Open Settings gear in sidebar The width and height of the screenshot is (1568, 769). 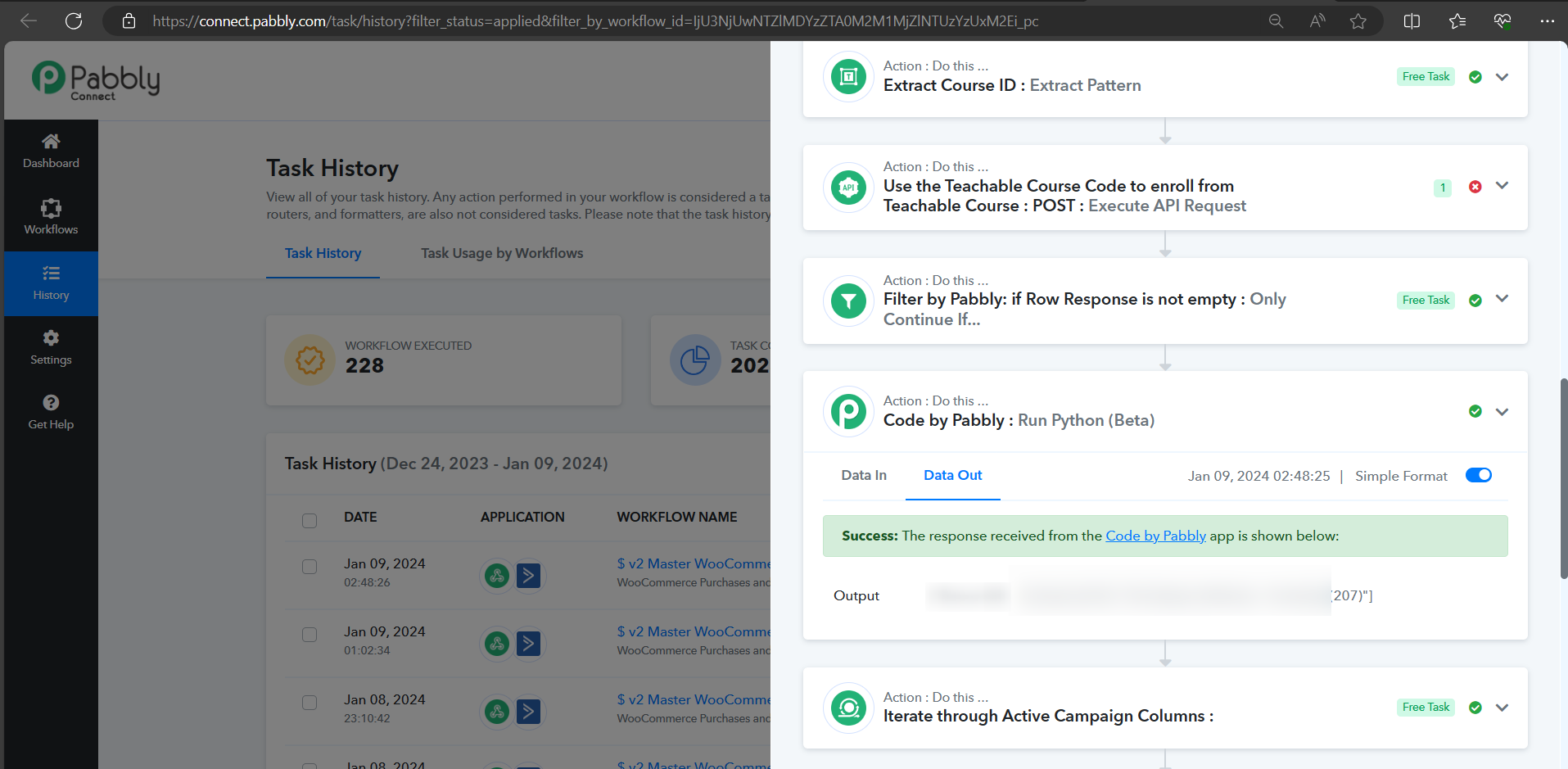(x=51, y=347)
